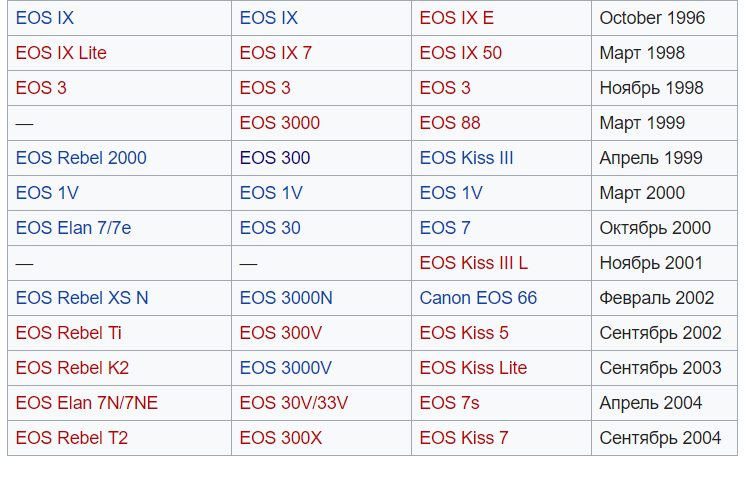Click the EOS IX E link

click(x=456, y=18)
